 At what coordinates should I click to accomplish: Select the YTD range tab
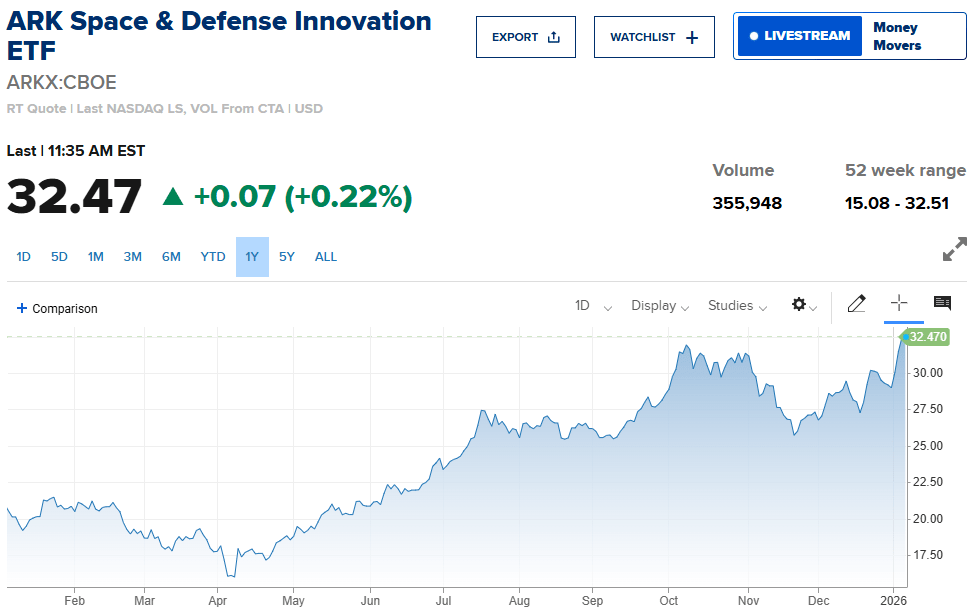click(x=213, y=257)
